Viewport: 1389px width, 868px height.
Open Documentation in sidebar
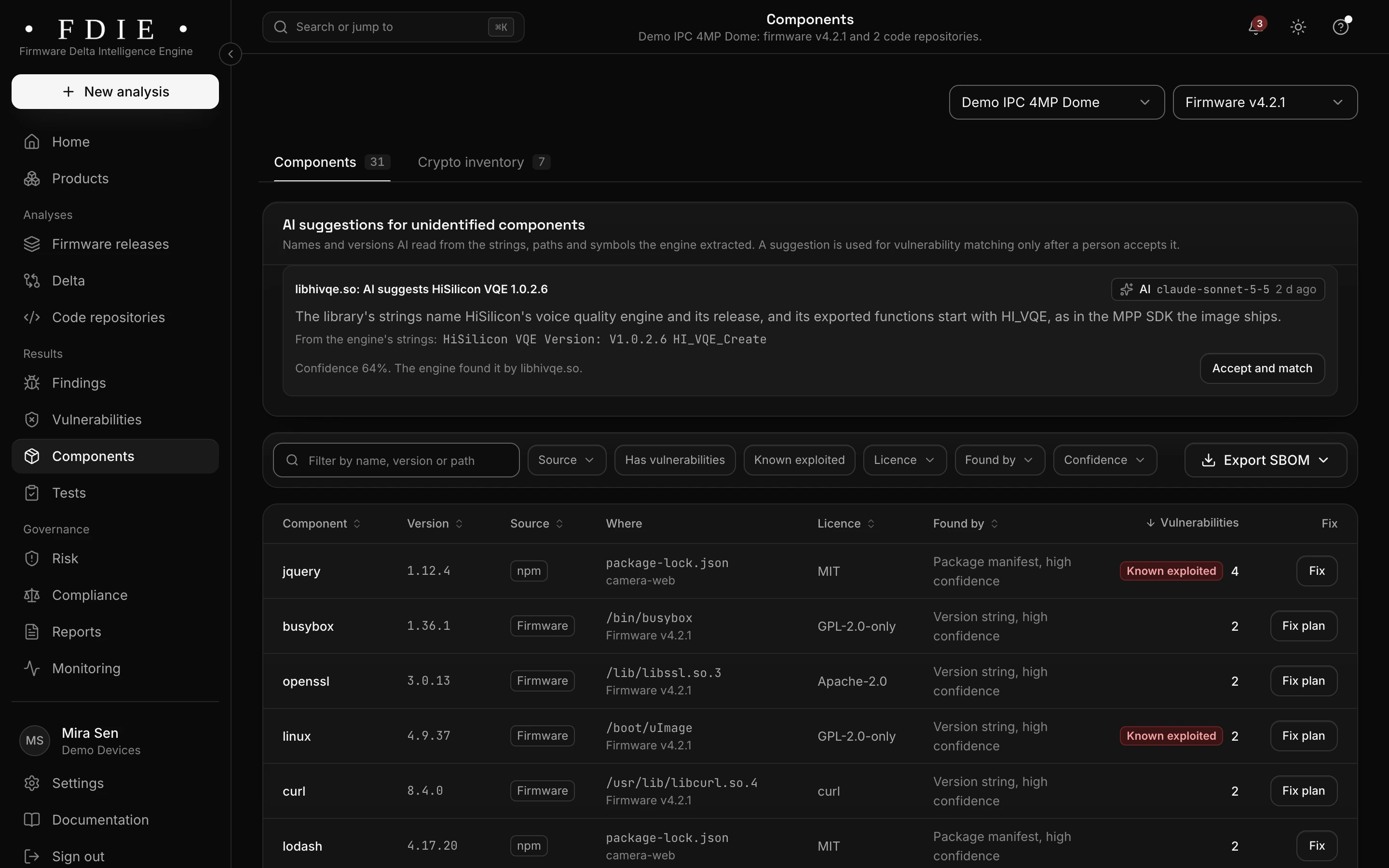point(115,820)
